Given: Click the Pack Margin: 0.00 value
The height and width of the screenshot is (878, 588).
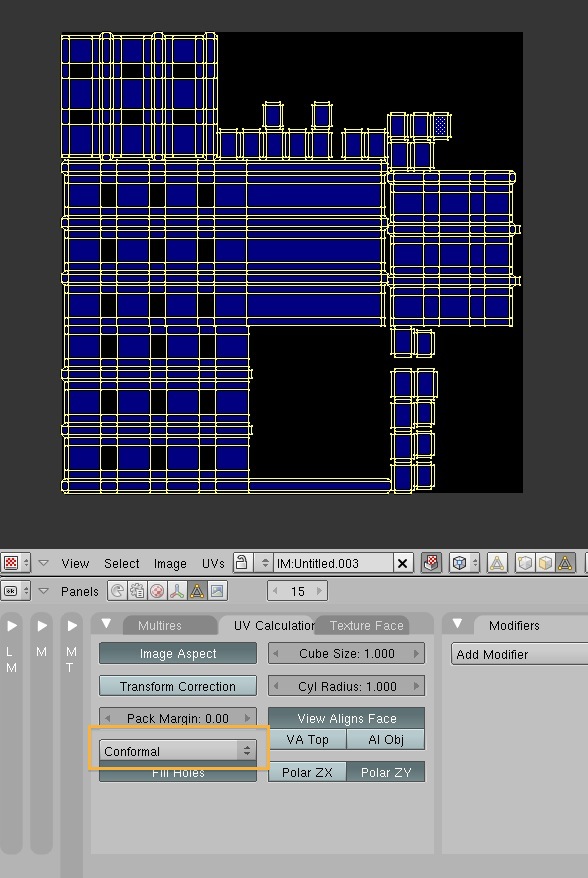Looking at the screenshot, I should tap(178, 718).
